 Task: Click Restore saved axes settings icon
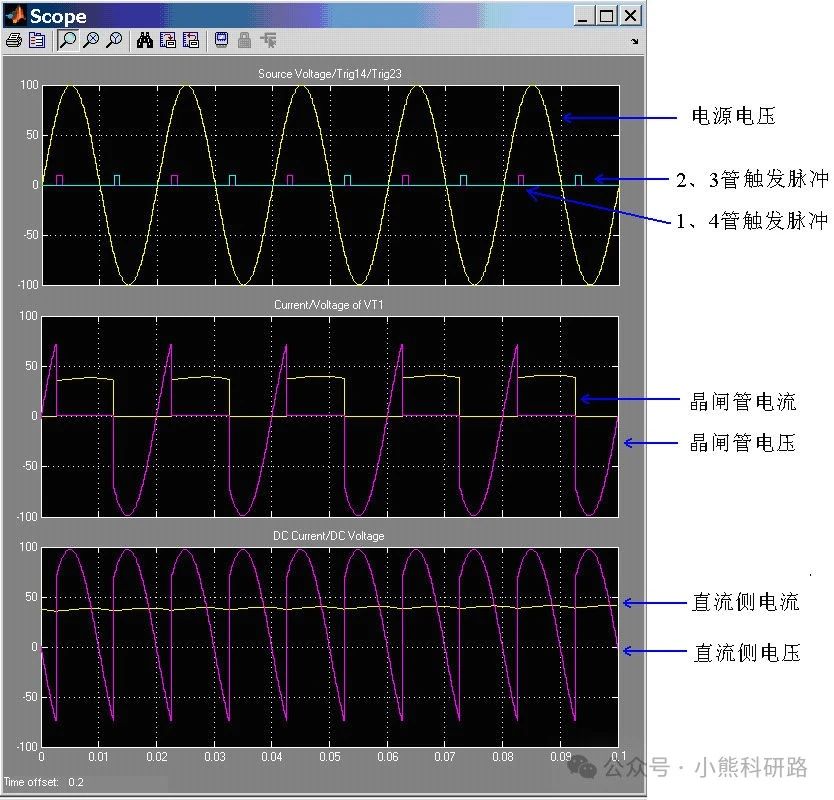coord(190,40)
